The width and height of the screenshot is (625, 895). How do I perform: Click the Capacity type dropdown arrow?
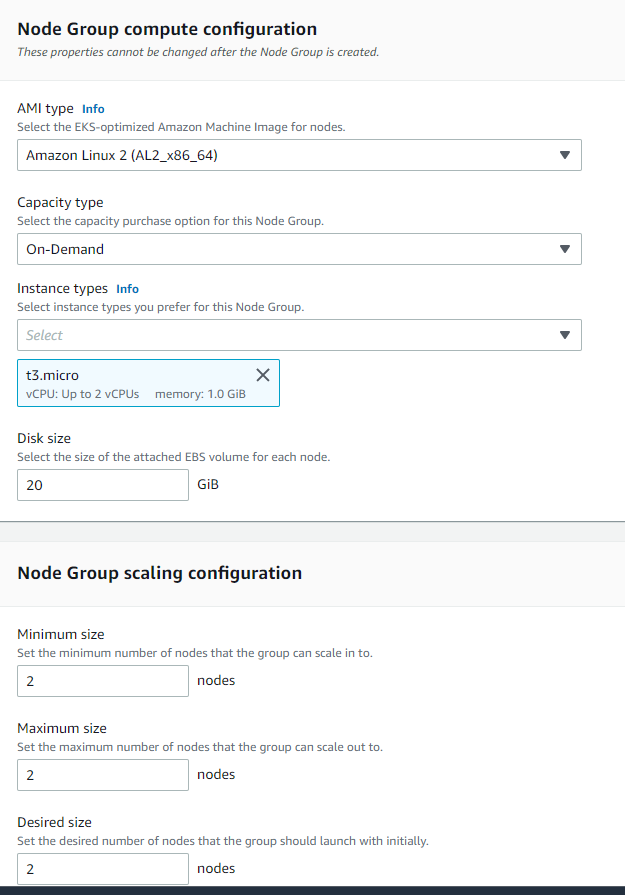(x=564, y=249)
